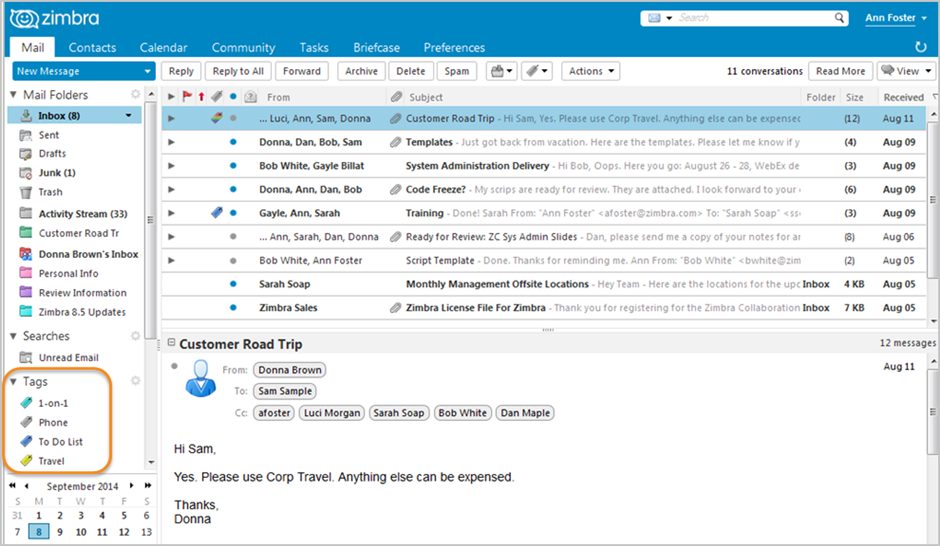Open the Inbox folder dropdown arrow

(128, 116)
